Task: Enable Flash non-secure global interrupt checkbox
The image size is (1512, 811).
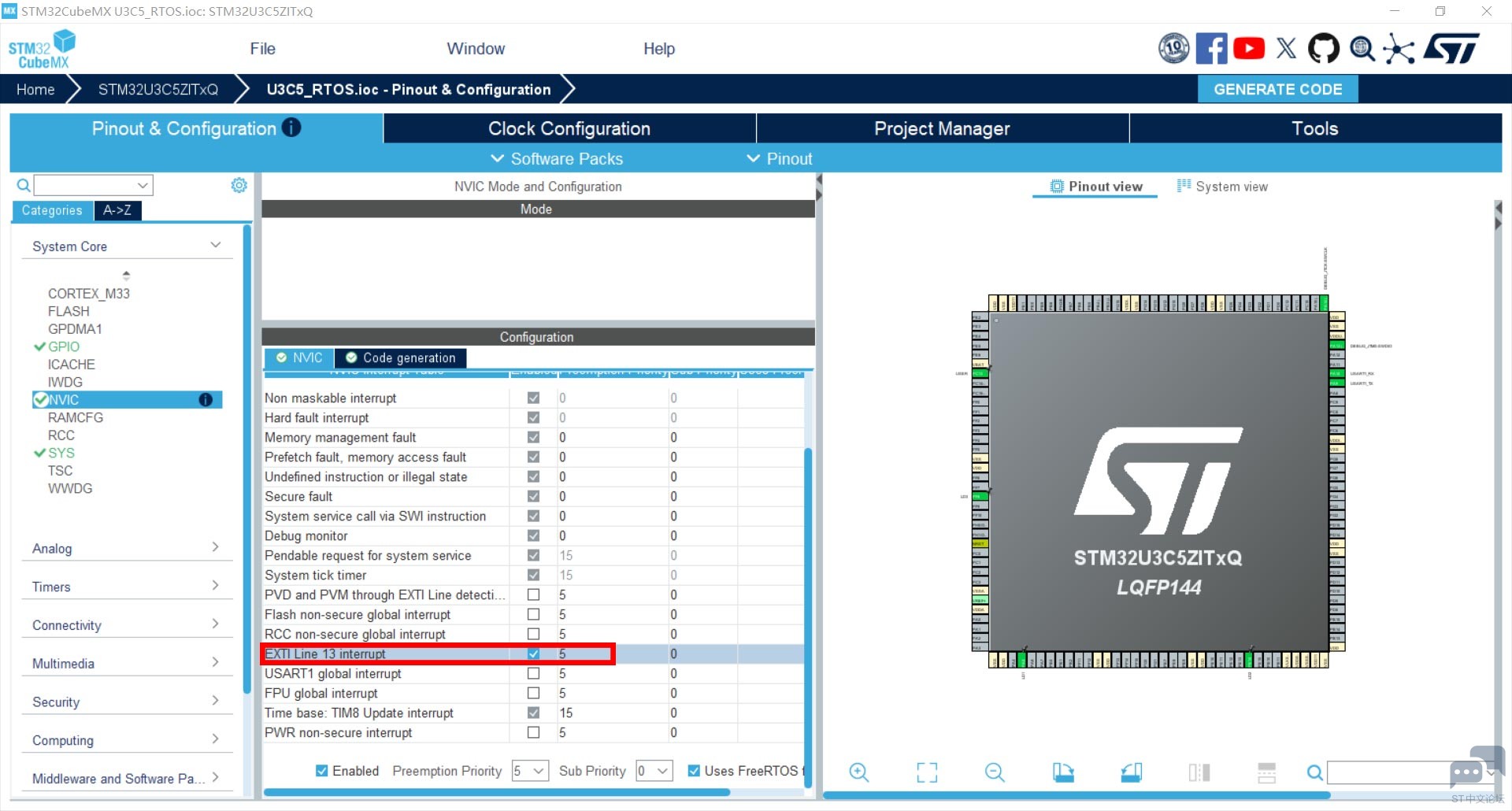Action: 533,614
